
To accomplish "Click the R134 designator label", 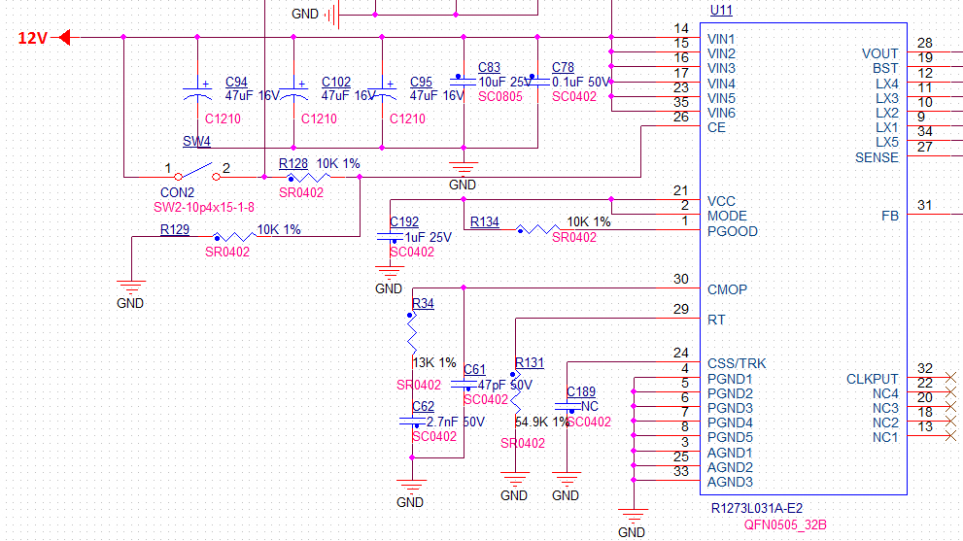I will click(x=485, y=222).
